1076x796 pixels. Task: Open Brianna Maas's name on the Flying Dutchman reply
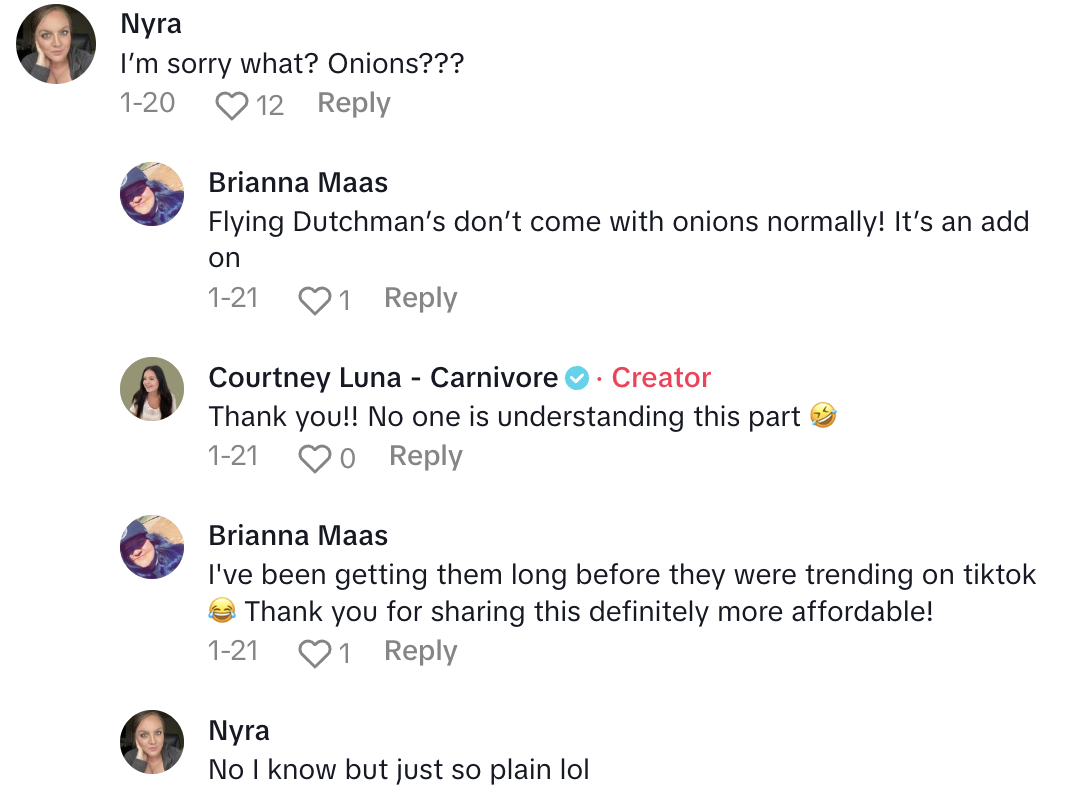[x=298, y=183]
